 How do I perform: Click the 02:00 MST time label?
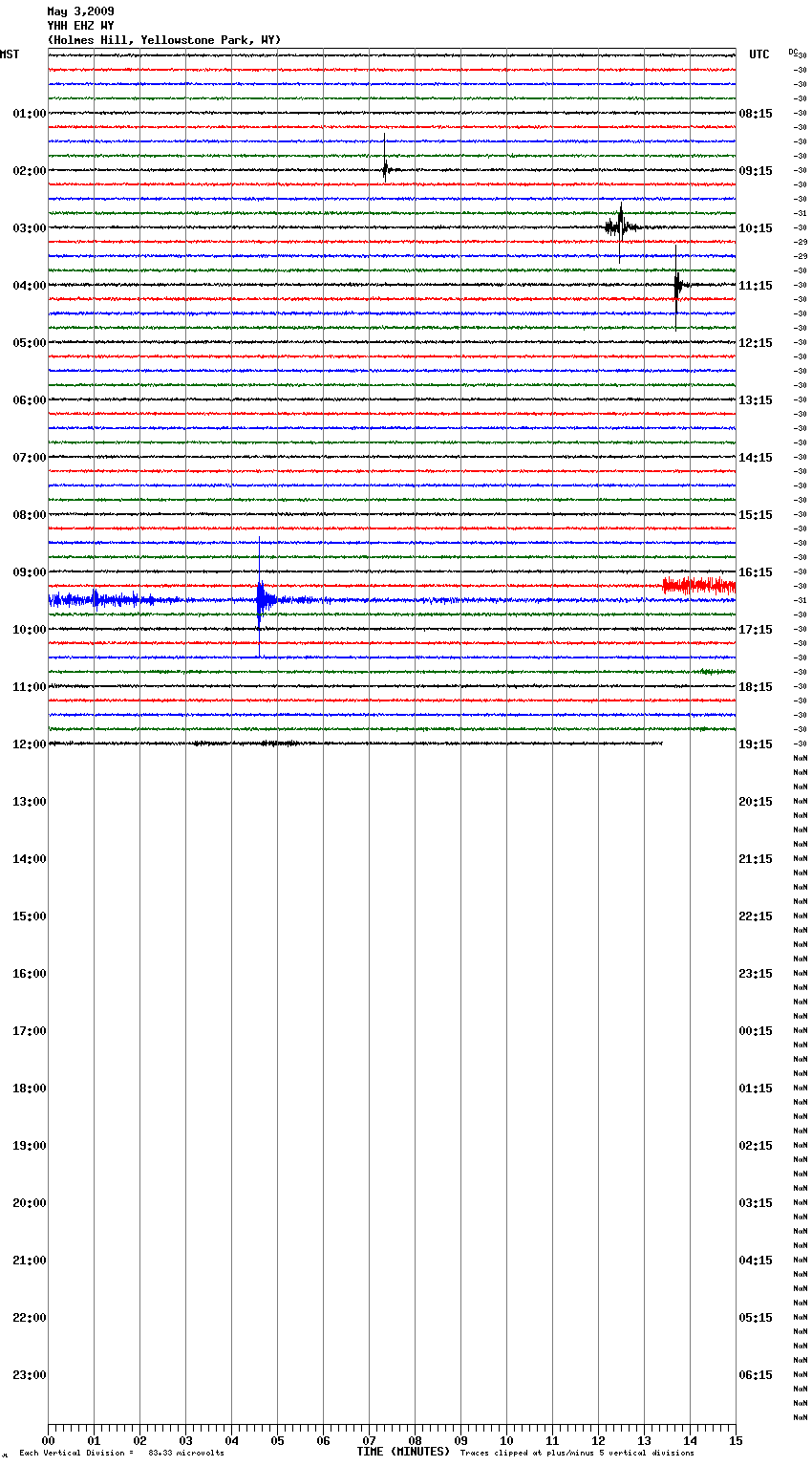29,171
